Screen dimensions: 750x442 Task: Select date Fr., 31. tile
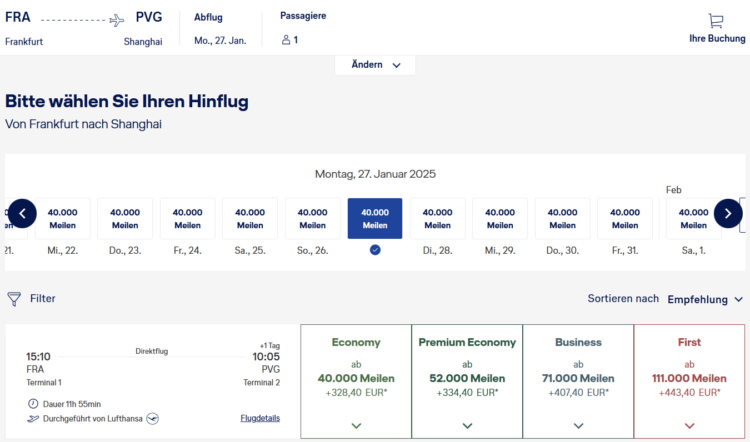click(x=625, y=219)
